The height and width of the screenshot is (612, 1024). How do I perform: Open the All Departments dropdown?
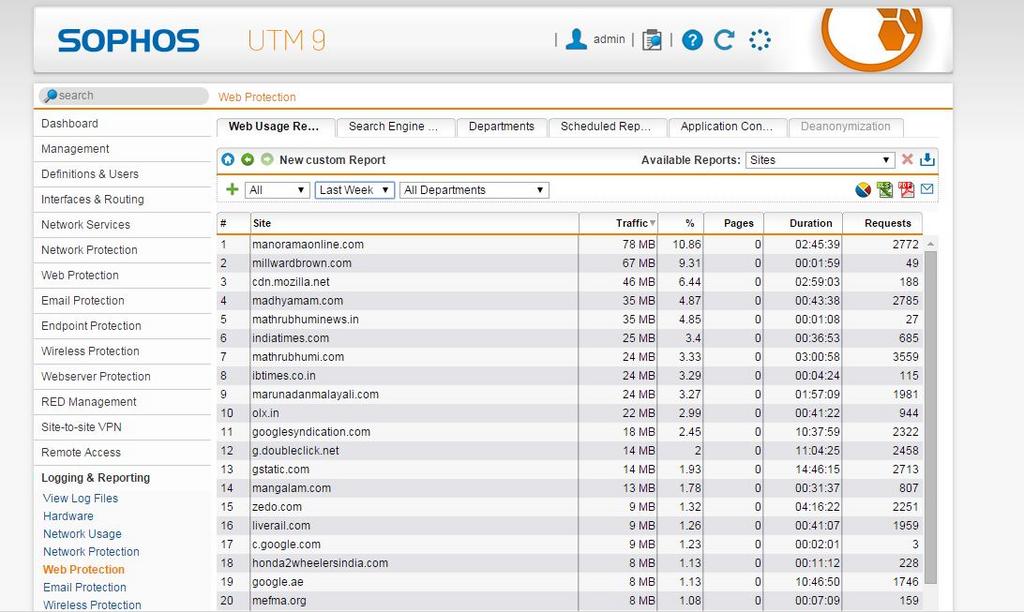click(x=474, y=190)
